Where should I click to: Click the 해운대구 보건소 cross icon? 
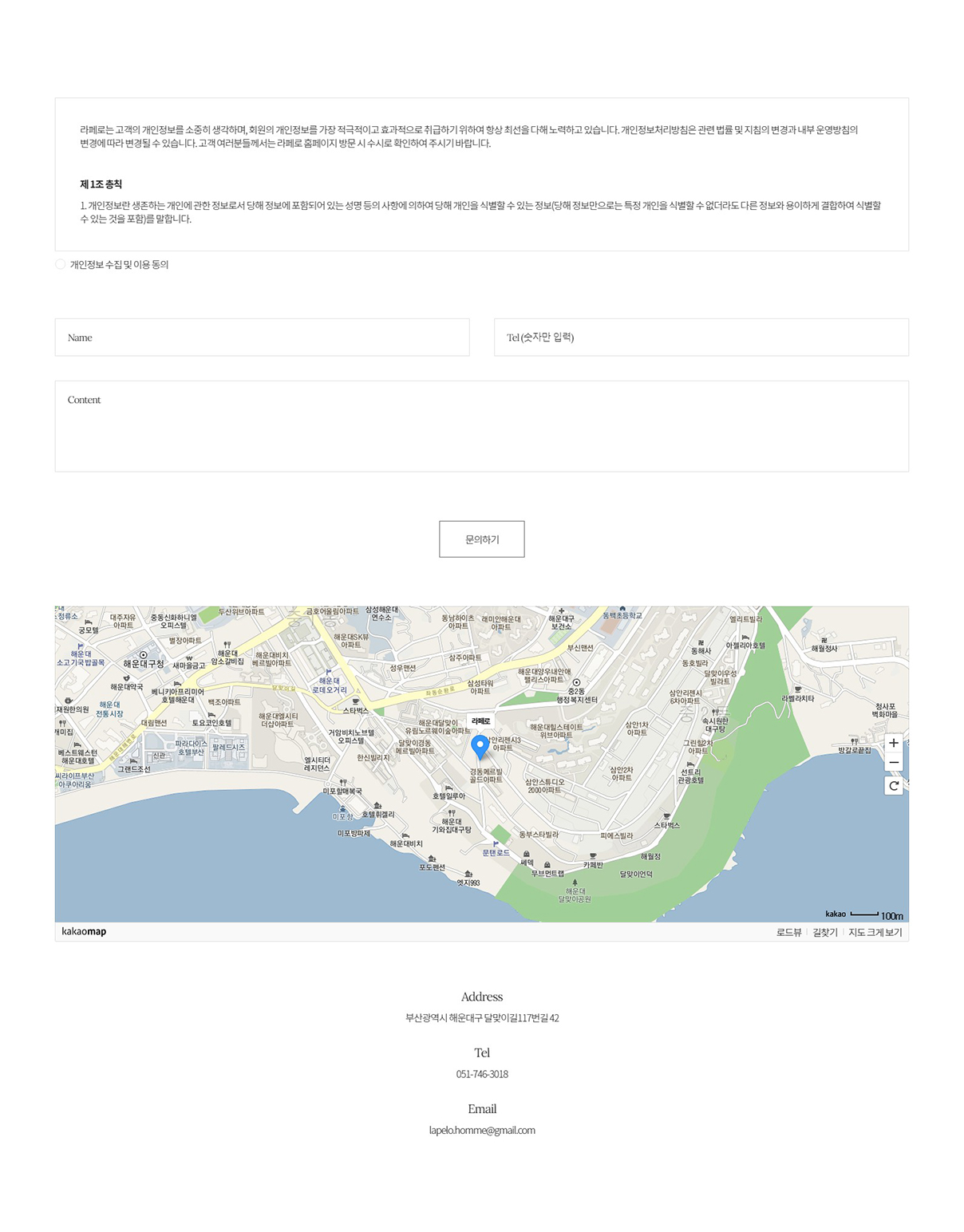tap(561, 610)
